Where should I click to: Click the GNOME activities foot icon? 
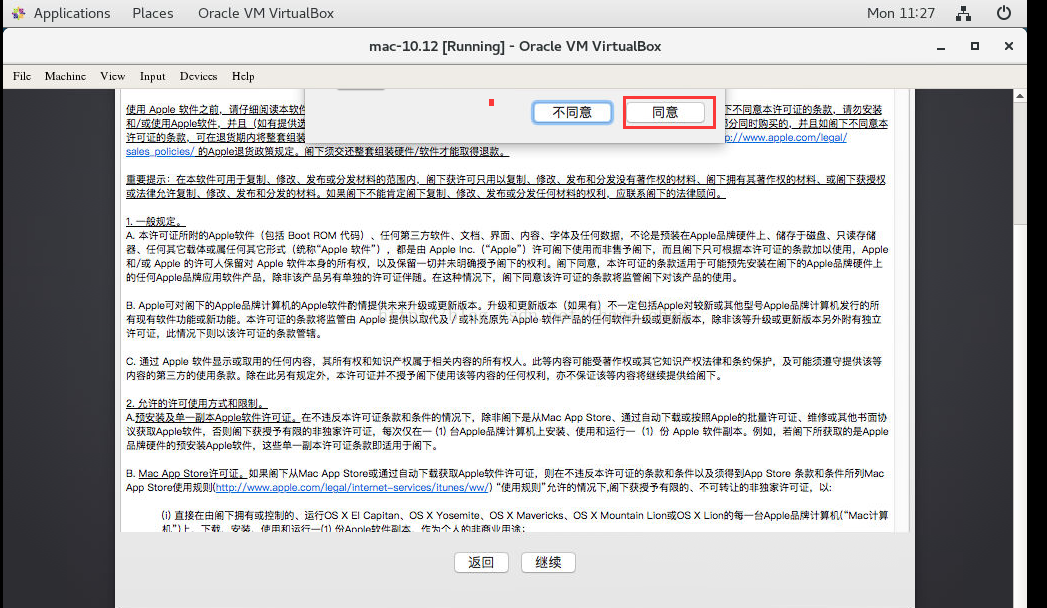[18, 13]
